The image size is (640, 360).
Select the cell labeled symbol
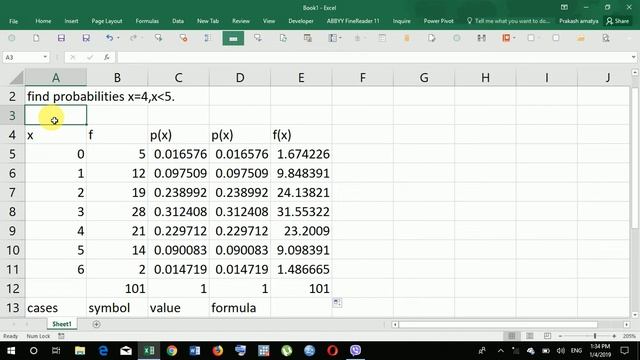117,307
